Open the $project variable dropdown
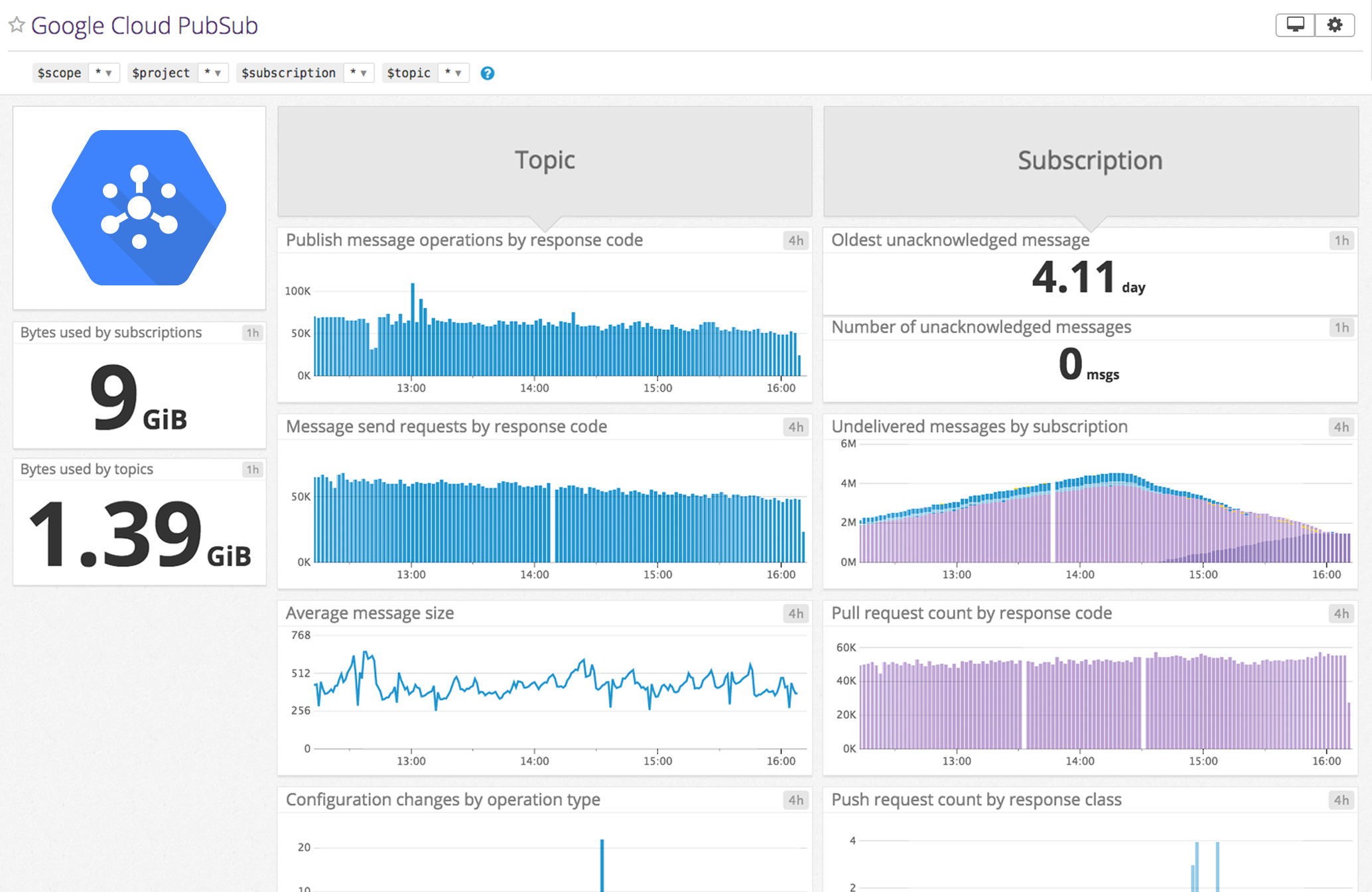This screenshot has width=1372, height=892. [x=213, y=72]
